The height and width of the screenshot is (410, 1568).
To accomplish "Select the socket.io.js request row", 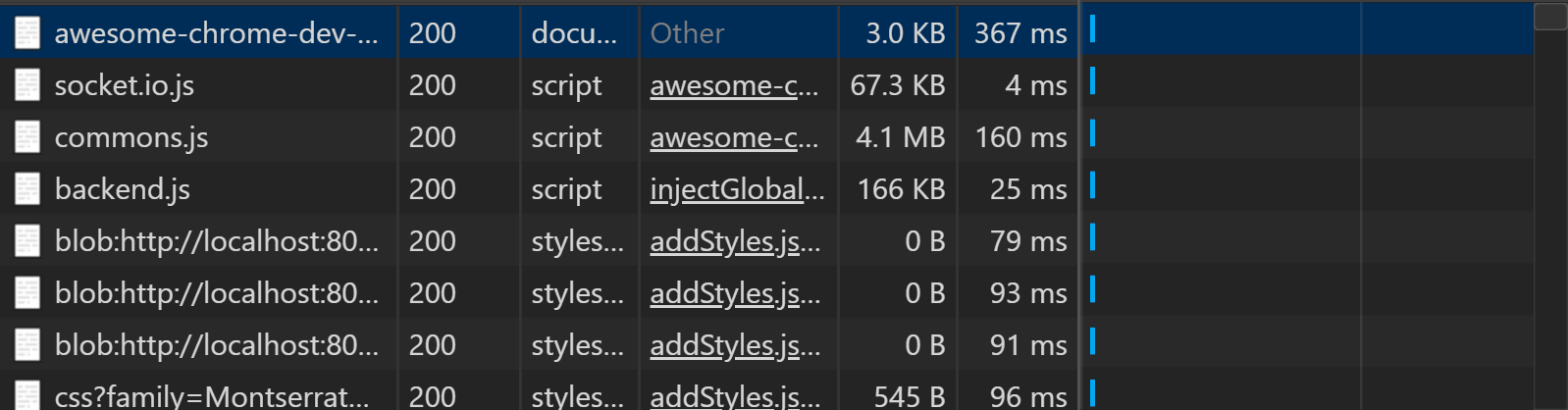I will coord(124,85).
